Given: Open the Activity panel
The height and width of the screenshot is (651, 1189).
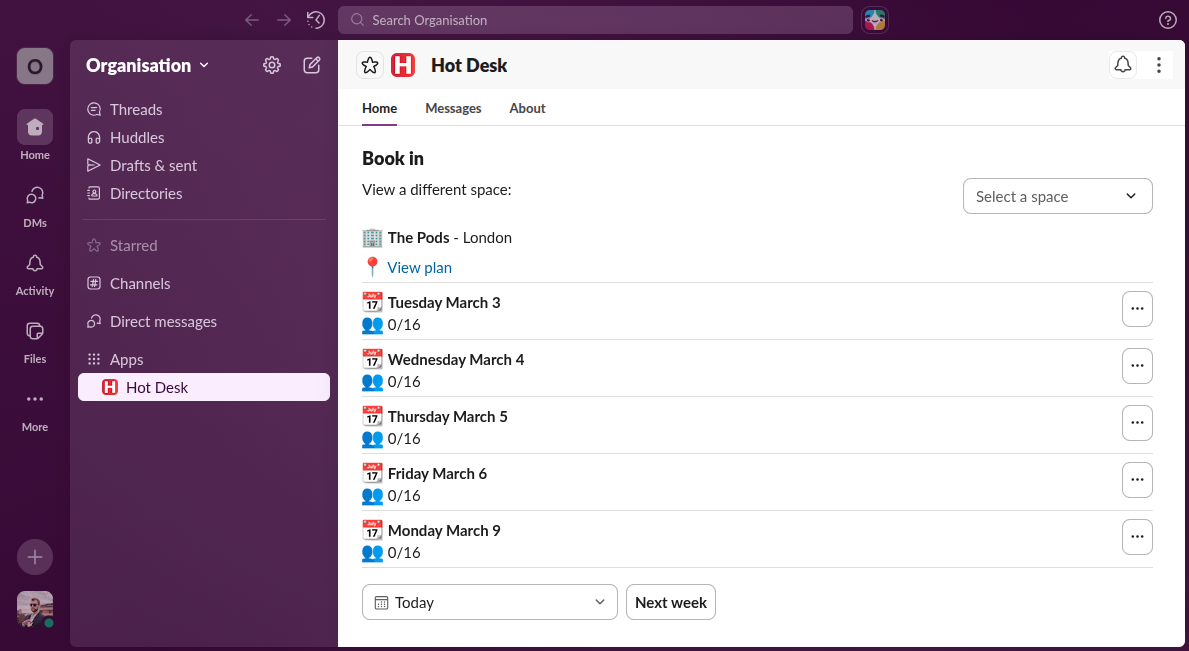Looking at the screenshot, I should click(x=34, y=271).
